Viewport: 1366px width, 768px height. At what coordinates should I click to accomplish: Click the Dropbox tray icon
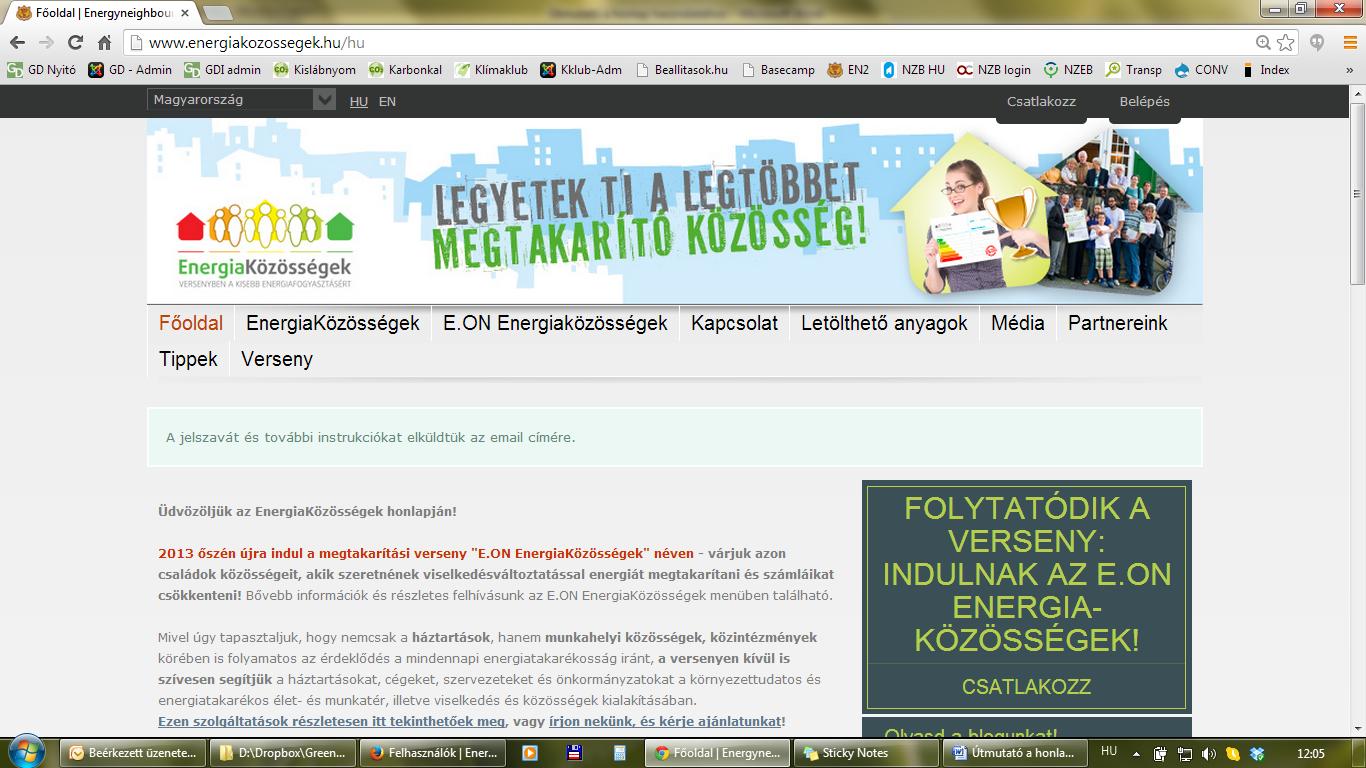(x=1258, y=753)
